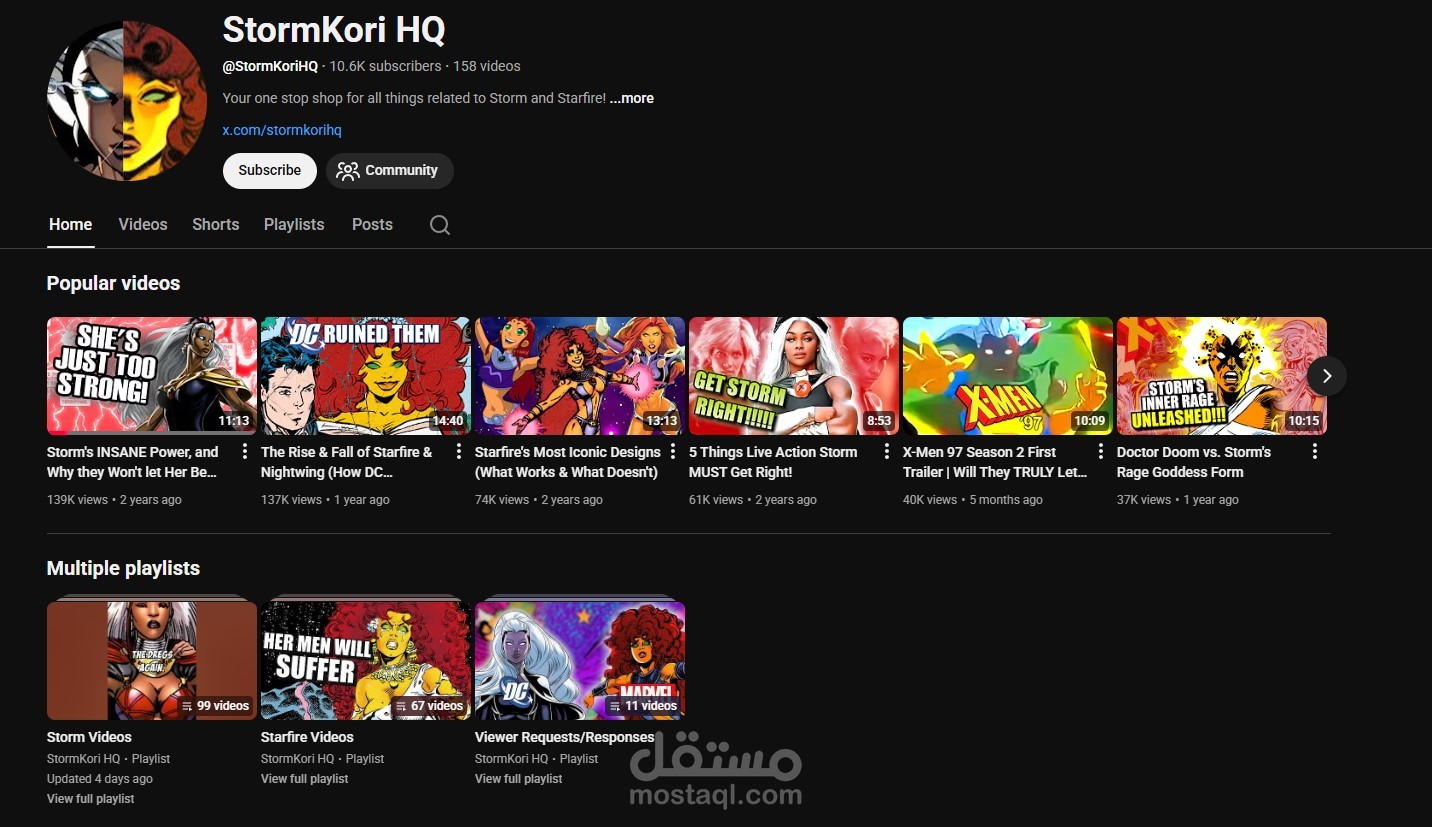The width and height of the screenshot is (1432, 827).
Task: Open the channel search magnifier icon
Action: (x=440, y=225)
